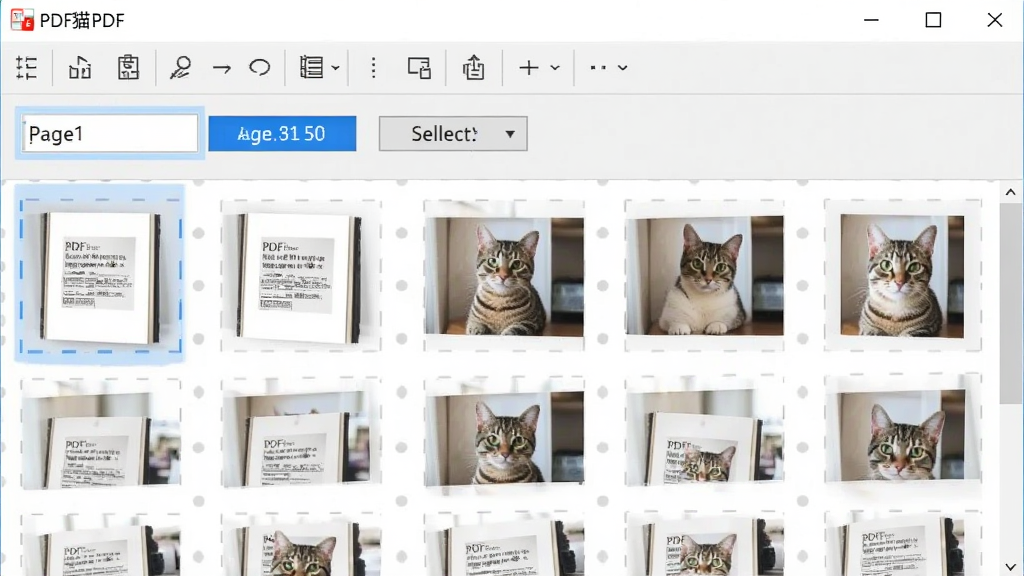The height and width of the screenshot is (576, 1024).
Task: Expand the plus button dropdown chevron
Action: (555, 68)
